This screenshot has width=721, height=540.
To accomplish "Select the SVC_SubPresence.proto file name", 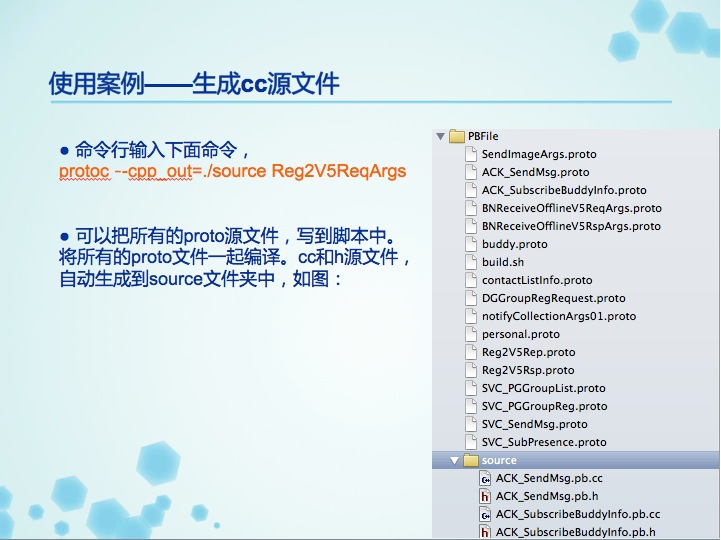I will tap(544, 442).
